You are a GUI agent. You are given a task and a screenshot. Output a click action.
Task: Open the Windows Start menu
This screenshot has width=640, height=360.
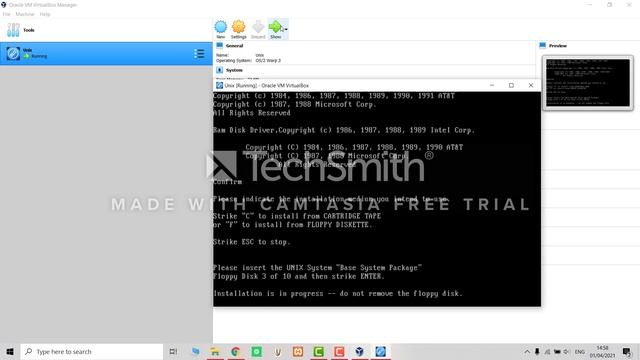tap(10, 351)
